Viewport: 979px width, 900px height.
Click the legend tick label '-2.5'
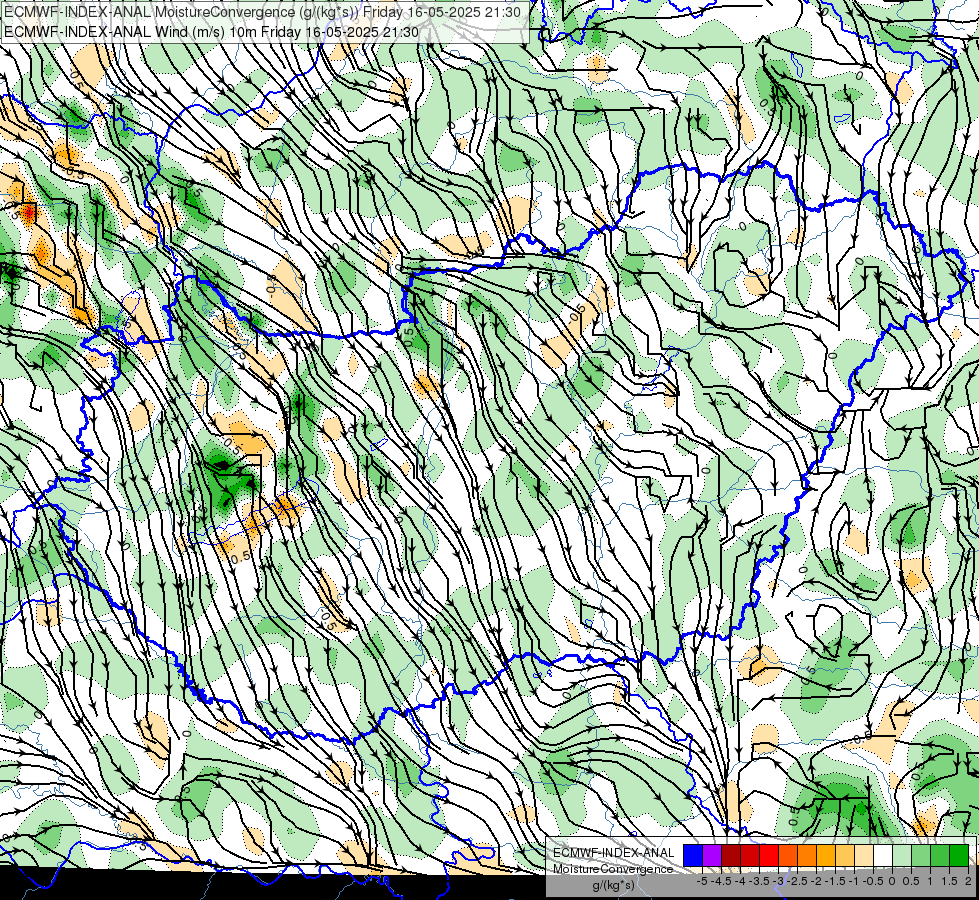pos(797,881)
